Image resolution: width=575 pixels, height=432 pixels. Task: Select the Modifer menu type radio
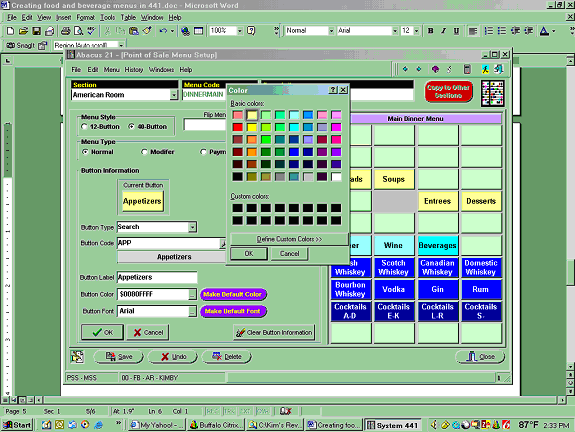click(144, 152)
